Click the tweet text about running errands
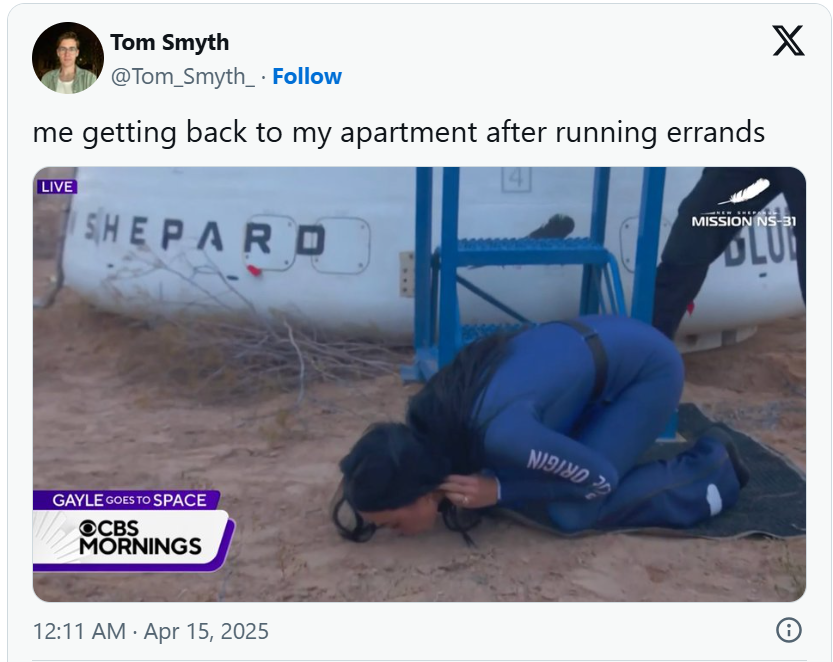This screenshot has height=662, width=833. (398, 132)
